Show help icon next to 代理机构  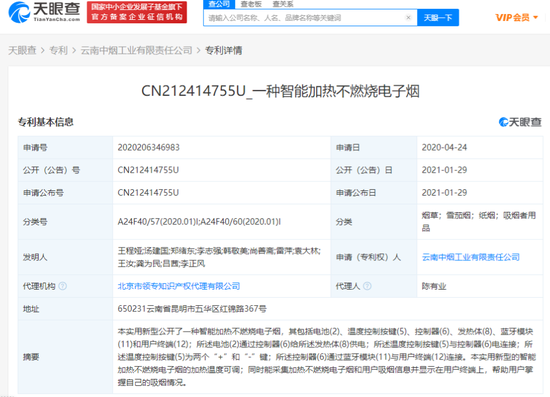[x=62, y=286]
